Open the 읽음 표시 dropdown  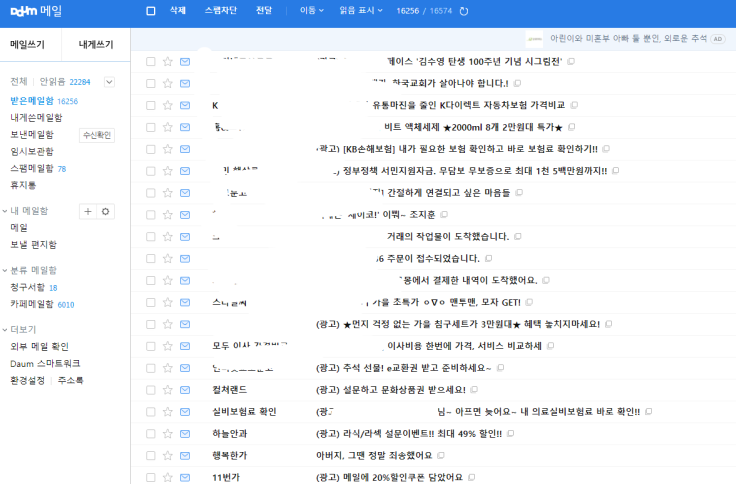click(360, 10)
